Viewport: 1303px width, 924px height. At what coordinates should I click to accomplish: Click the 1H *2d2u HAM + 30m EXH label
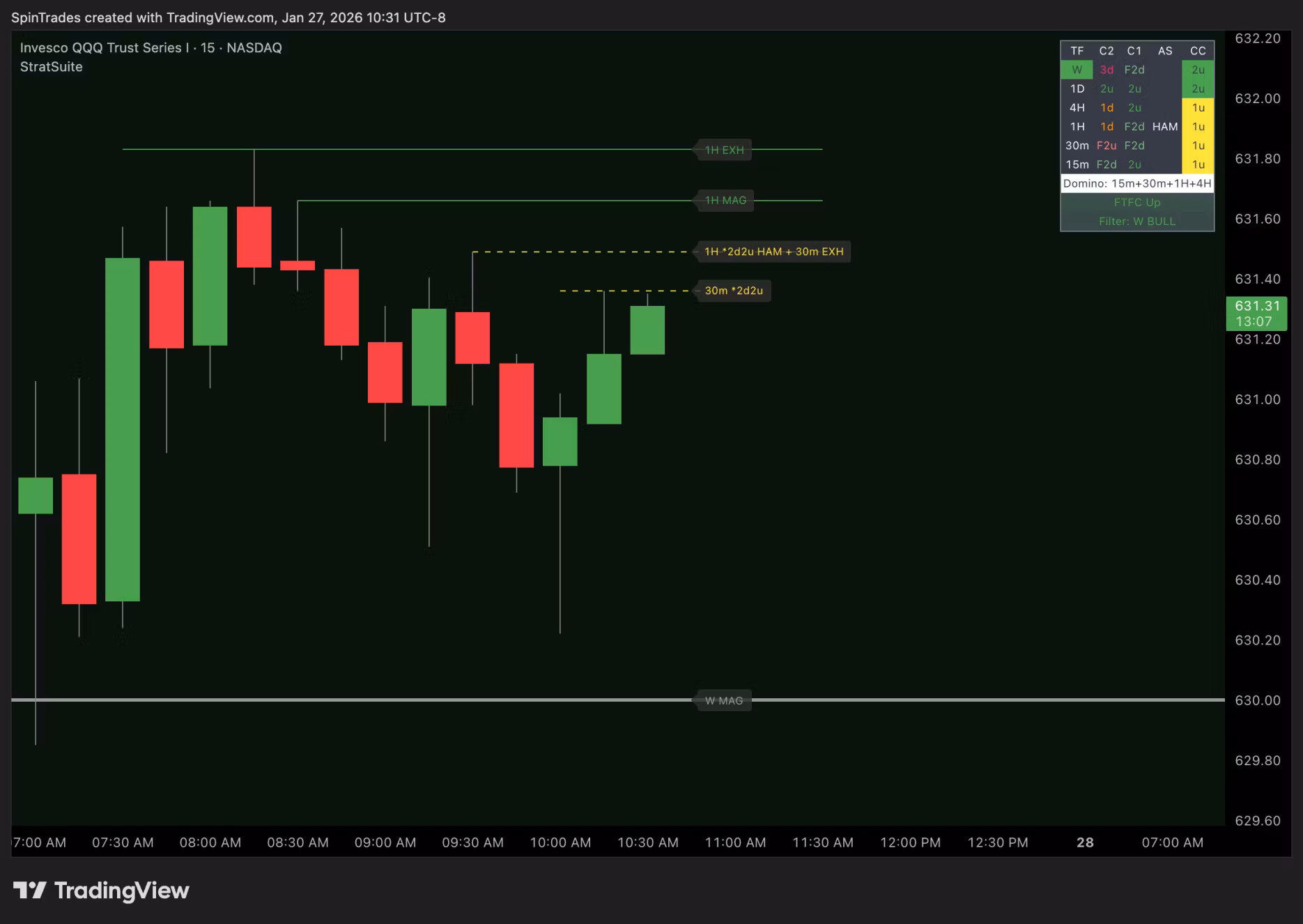773,252
